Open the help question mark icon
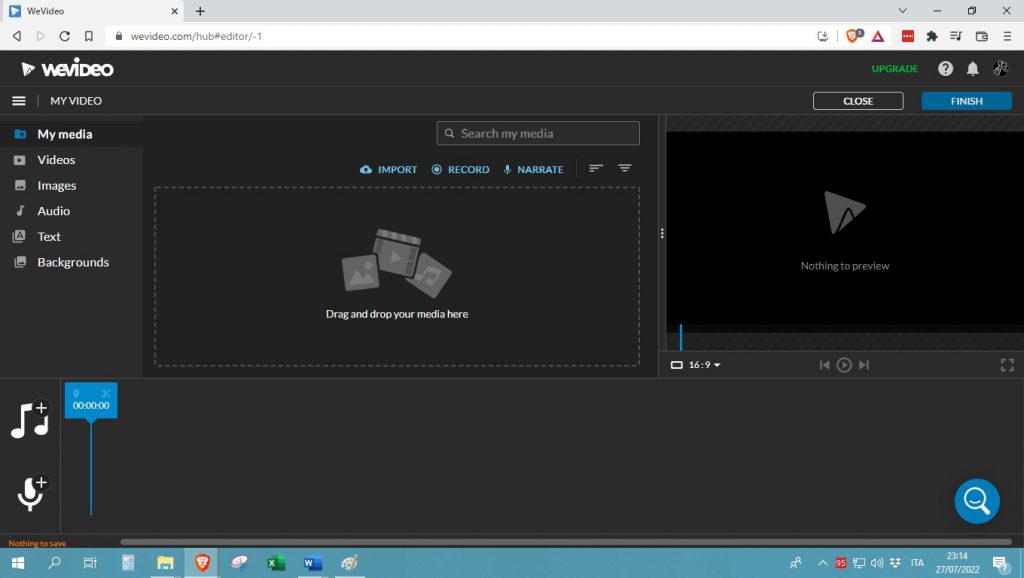The image size is (1024, 578). pyautogui.click(x=945, y=69)
